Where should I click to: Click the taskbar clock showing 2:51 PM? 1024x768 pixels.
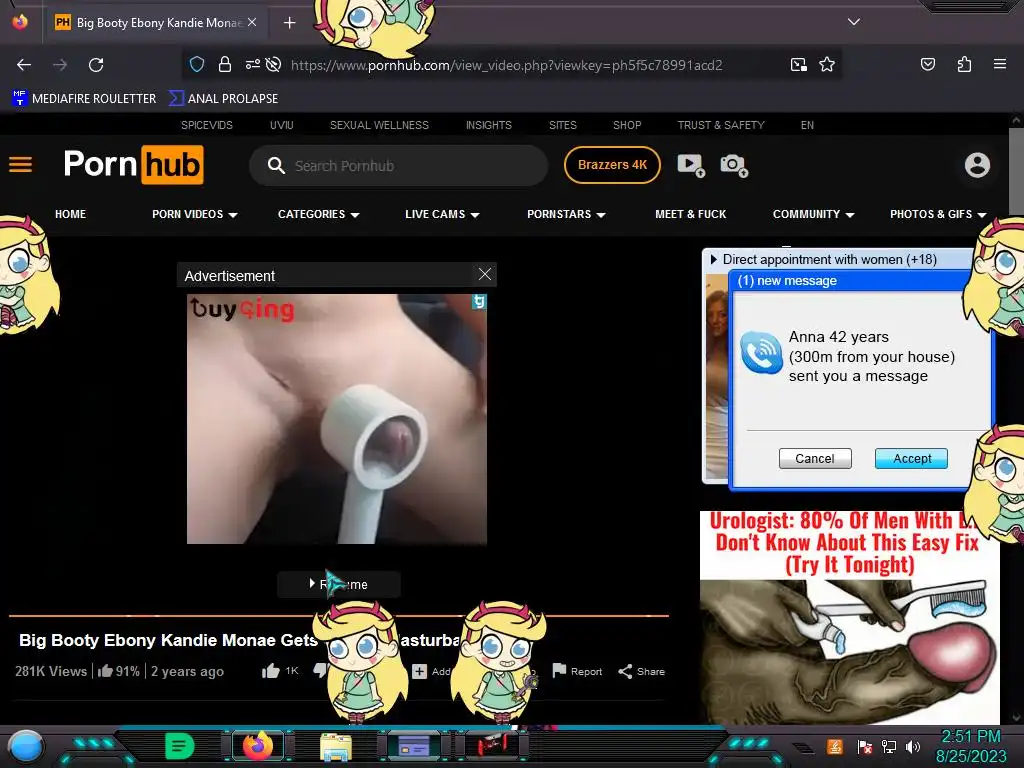pyautogui.click(x=970, y=736)
